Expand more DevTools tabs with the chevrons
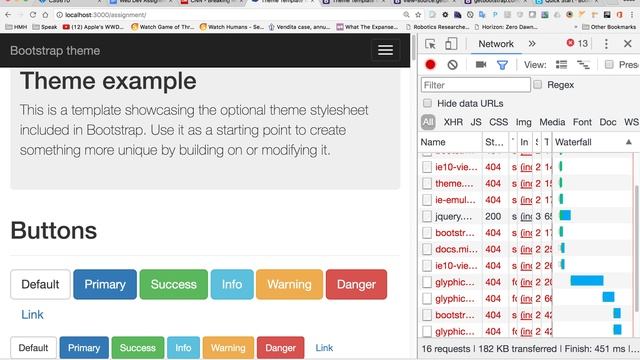The height and width of the screenshot is (360, 640). pos(532,44)
